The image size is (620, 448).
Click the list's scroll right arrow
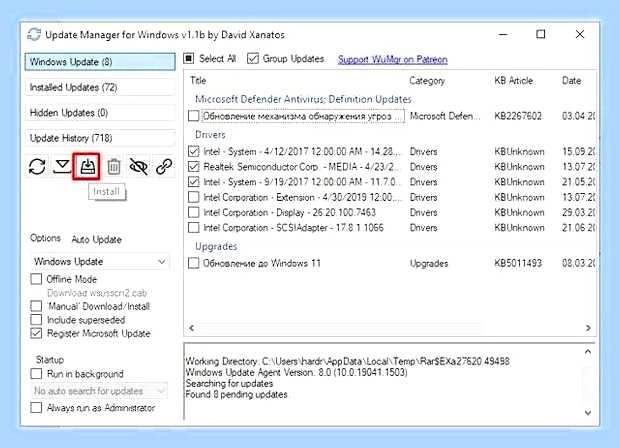[x=588, y=328]
